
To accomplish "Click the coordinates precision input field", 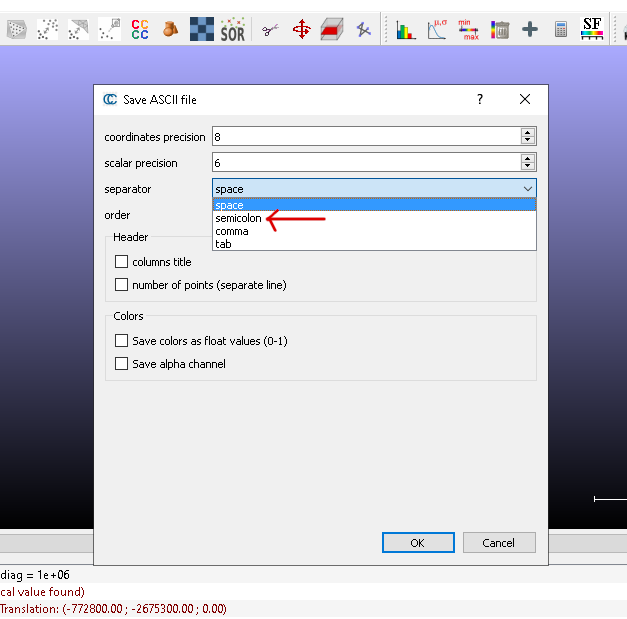I will [x=365, y=136].
